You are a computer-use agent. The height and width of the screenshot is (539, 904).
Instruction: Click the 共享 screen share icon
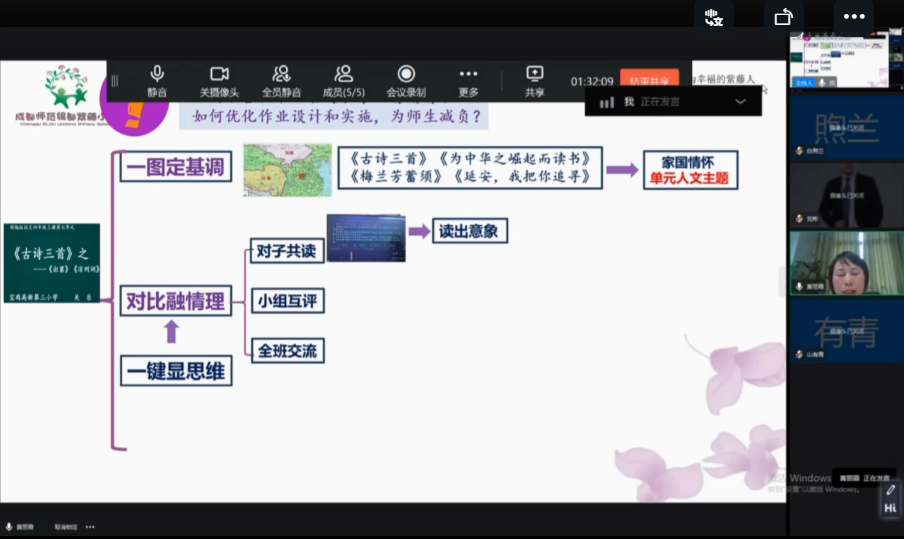click(x=535, y=80)
